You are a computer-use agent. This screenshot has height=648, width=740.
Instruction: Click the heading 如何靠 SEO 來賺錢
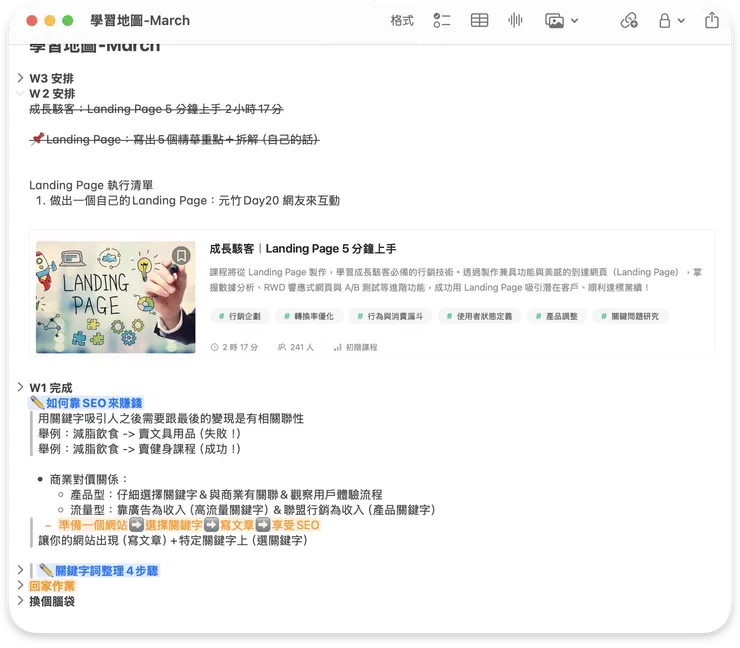(94, 403)
